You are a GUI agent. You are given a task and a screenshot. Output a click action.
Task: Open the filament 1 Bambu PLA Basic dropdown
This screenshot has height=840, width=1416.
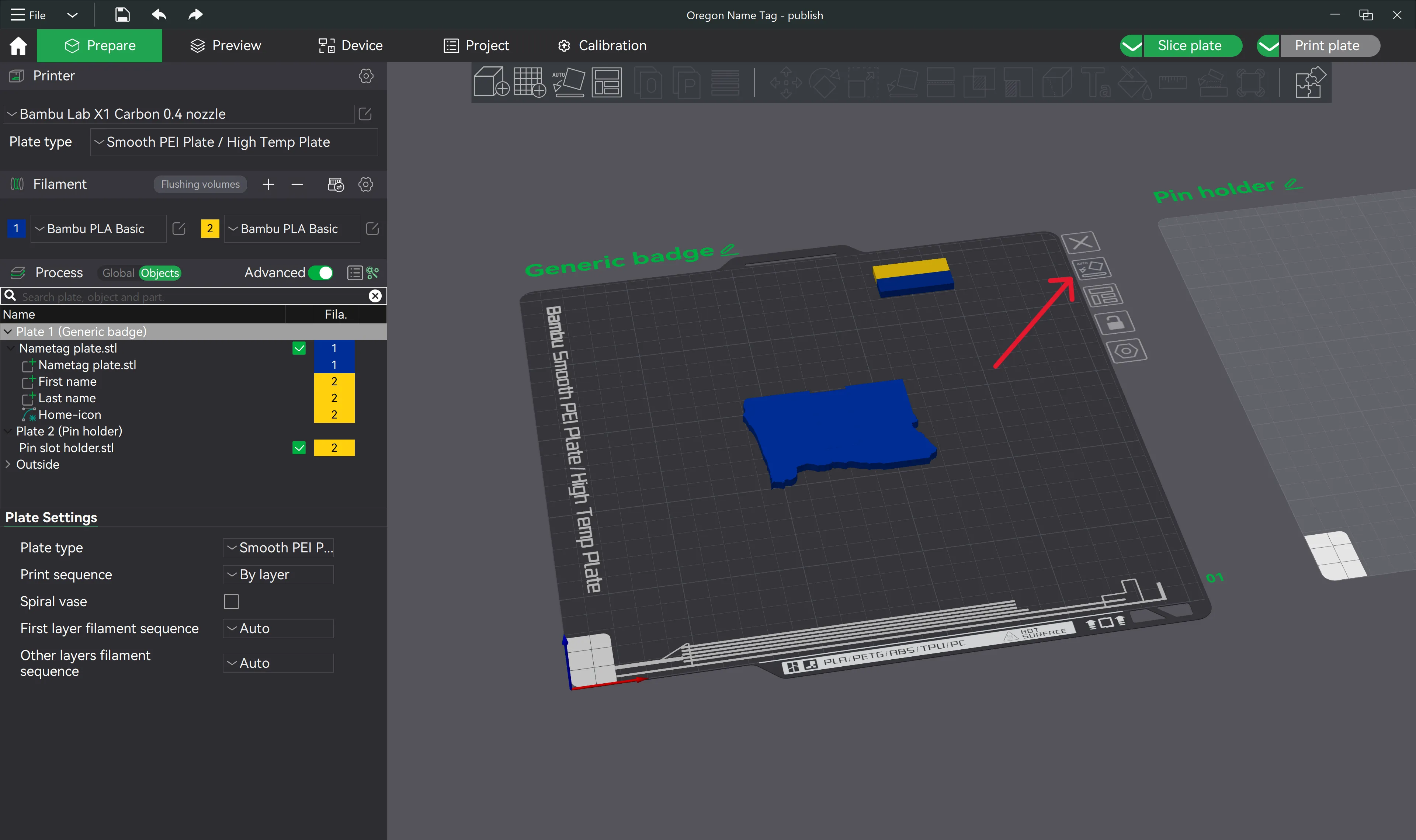98,229
